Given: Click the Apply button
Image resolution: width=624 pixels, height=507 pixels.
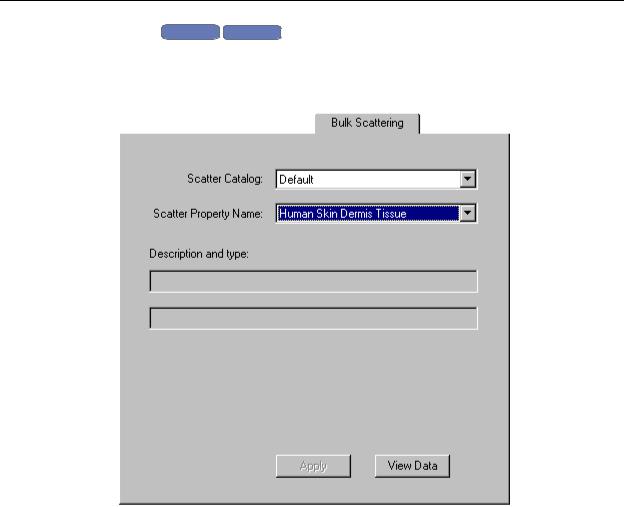Looking at the screenshot, I should point(313,466).
